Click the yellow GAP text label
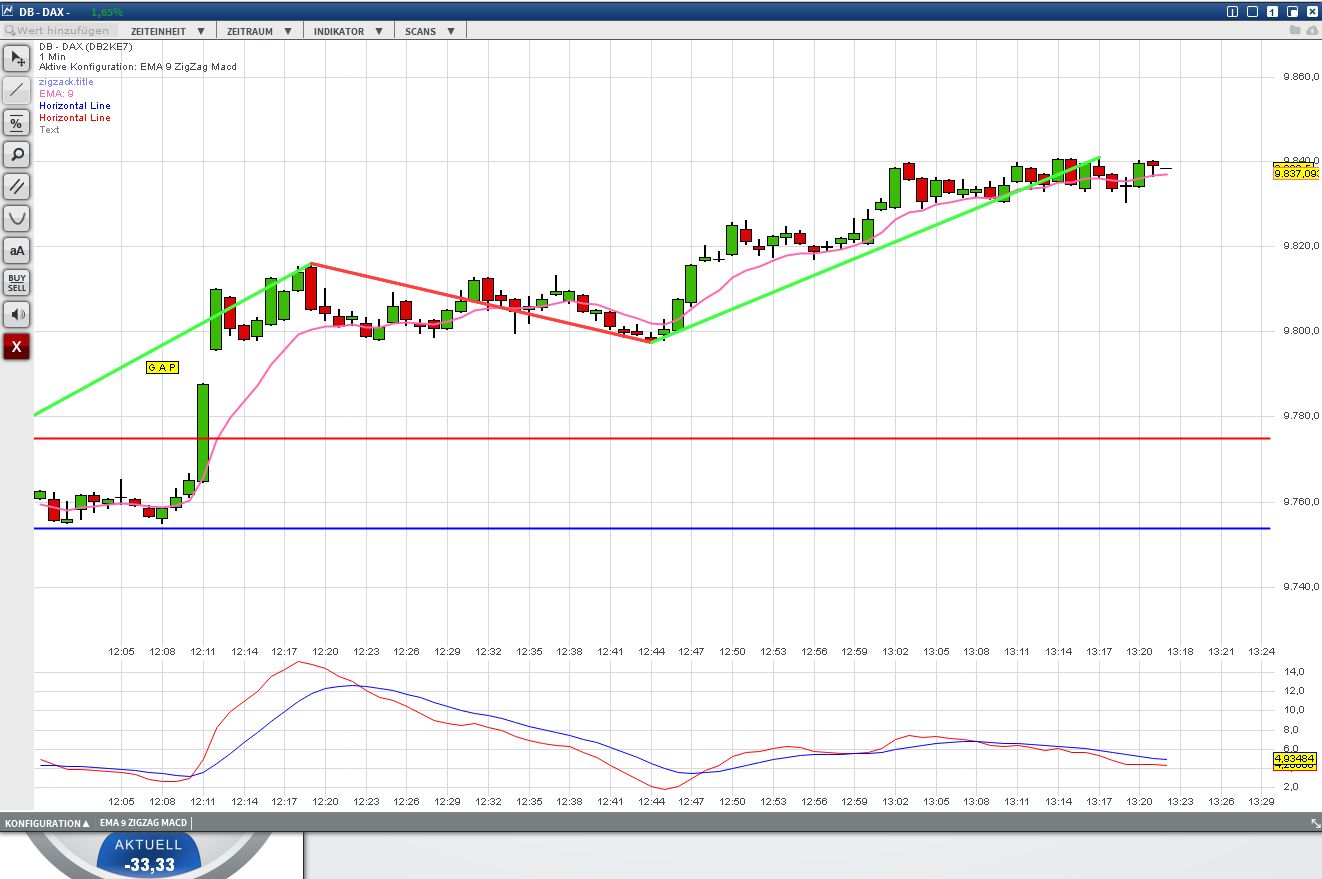 (x=162, y=368)
